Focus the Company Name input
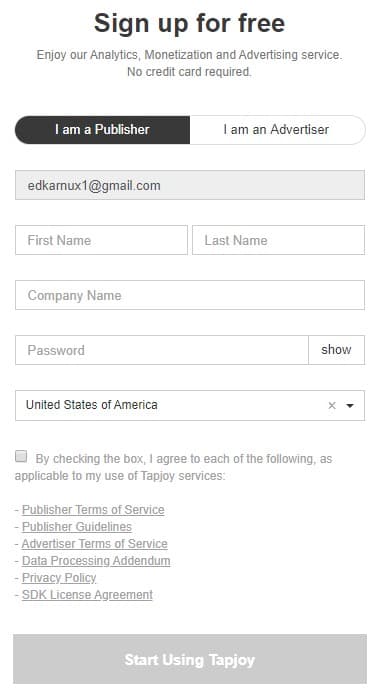 190,295
